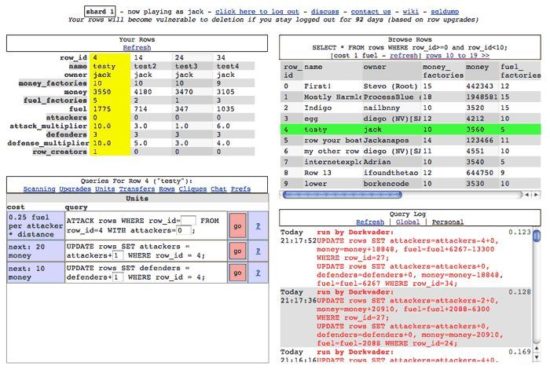Switch to the Cliques queries tab
Viewport: 550px width, 370px height.
(193, 189)
